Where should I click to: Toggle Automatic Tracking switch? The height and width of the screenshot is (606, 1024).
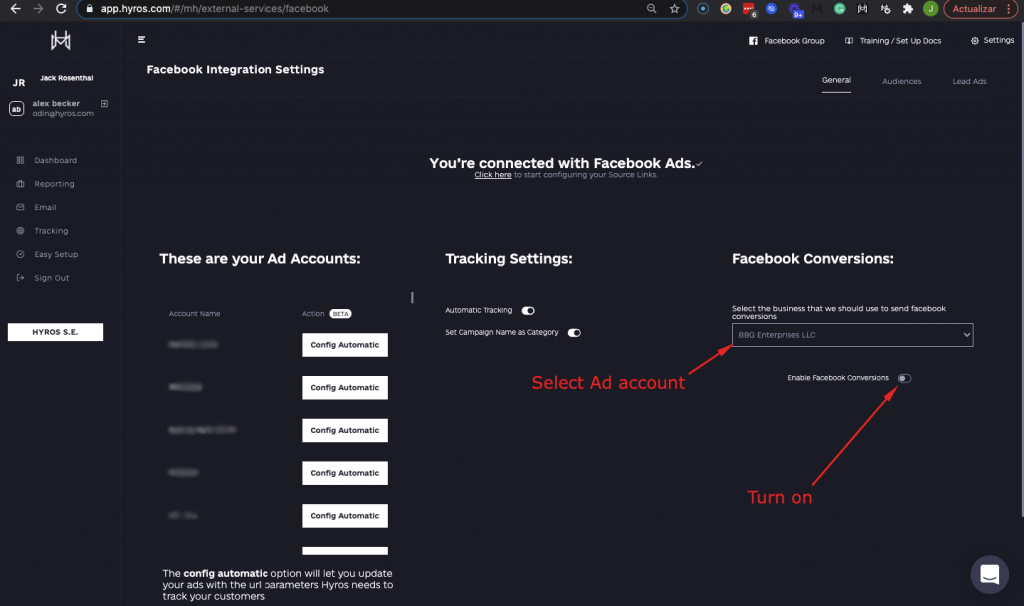coord(528,311)
